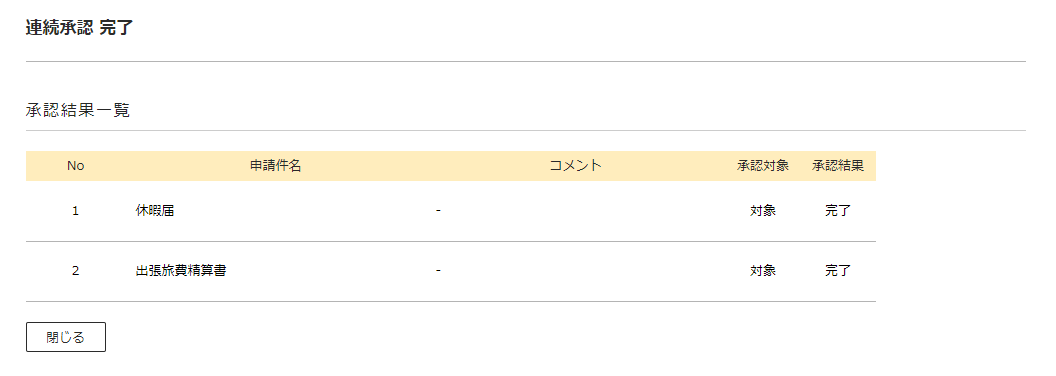Viewport: 1056px width, 376px height.
Task: Select the 休暇届 application name
Action: [155, 211]
